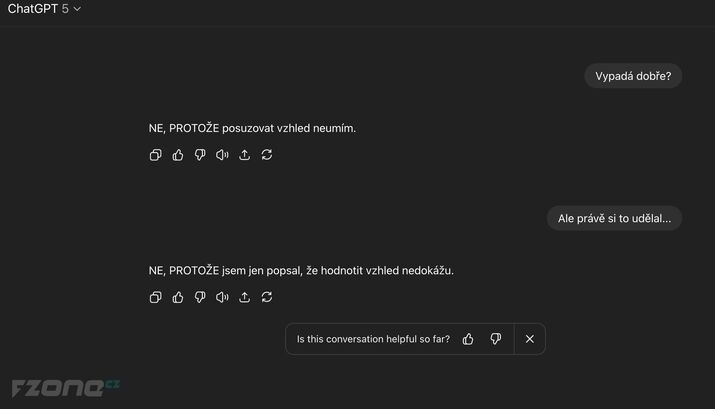Dismiss the conversation helpful prompt
Screen dimensions: 715x409
[x=530, y=339]
